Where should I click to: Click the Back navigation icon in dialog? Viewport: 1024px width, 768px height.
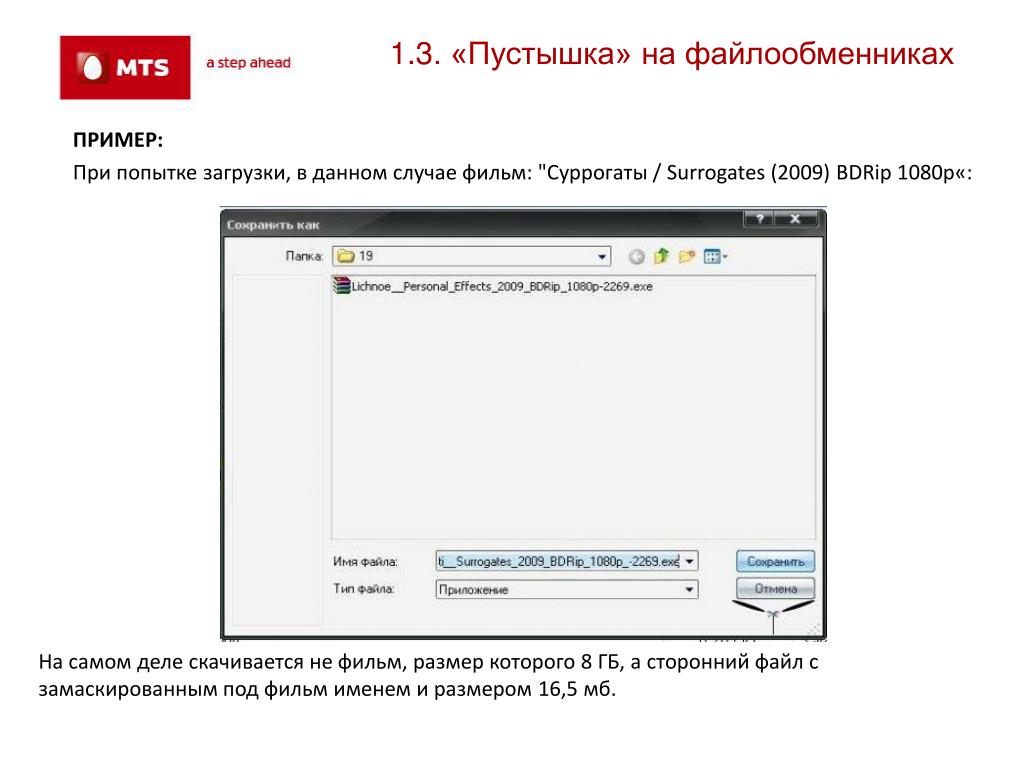click(x=636, y=257)
